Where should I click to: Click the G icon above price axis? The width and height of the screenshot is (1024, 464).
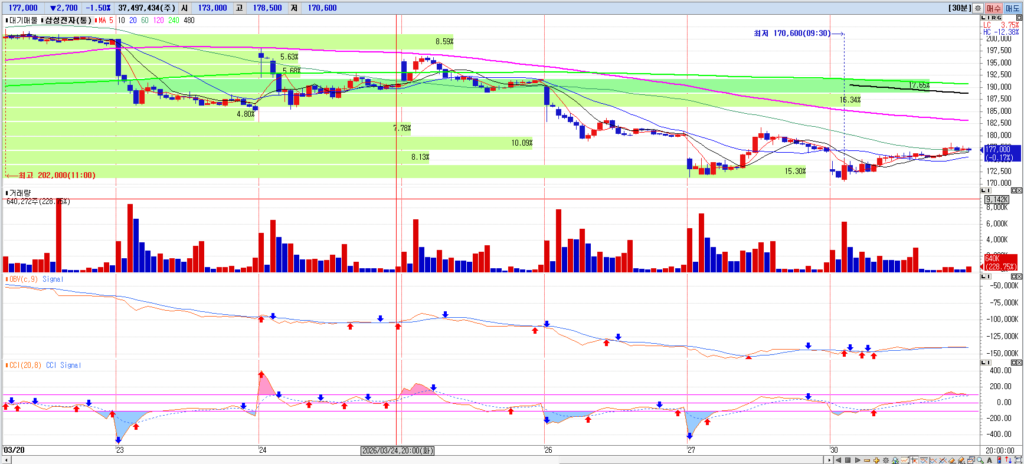(1000, 18)
